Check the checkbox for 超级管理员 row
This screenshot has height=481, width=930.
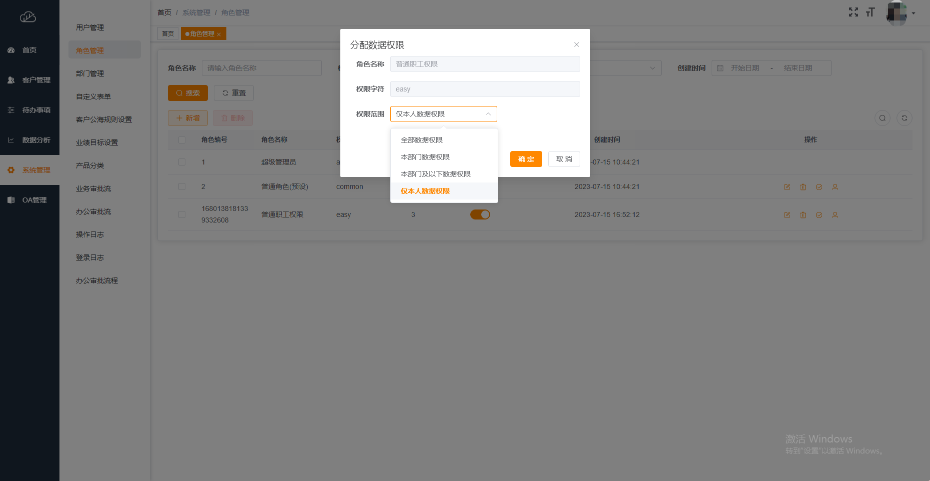[x=181, y=162]
